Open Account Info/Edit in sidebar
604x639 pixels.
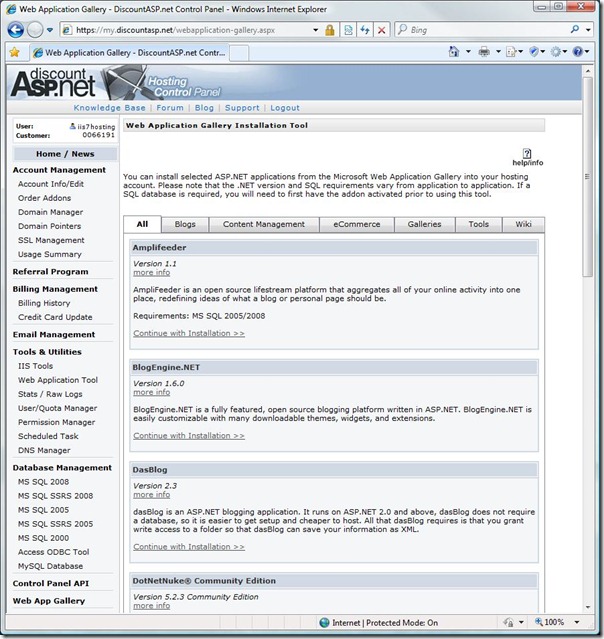tap(51, 184)
